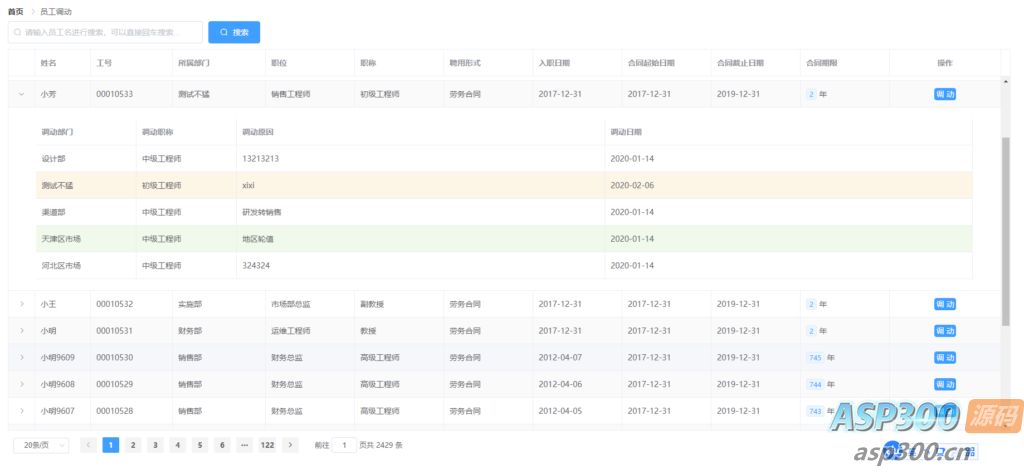Click the vertical table scrollbar
This screenshot has width=1024, height=474.
click(x=1005, y=230)
